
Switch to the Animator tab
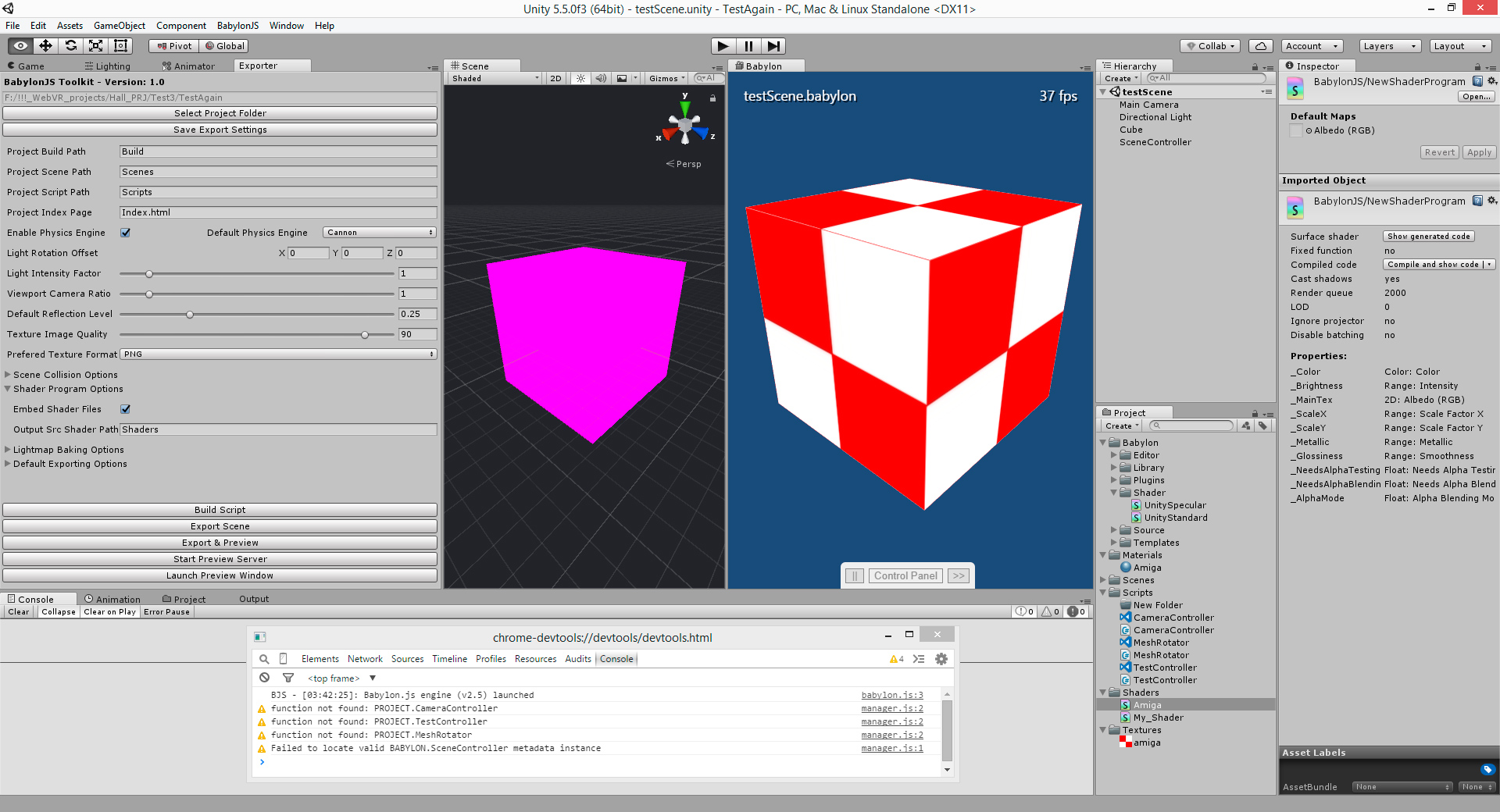point(188,66)
